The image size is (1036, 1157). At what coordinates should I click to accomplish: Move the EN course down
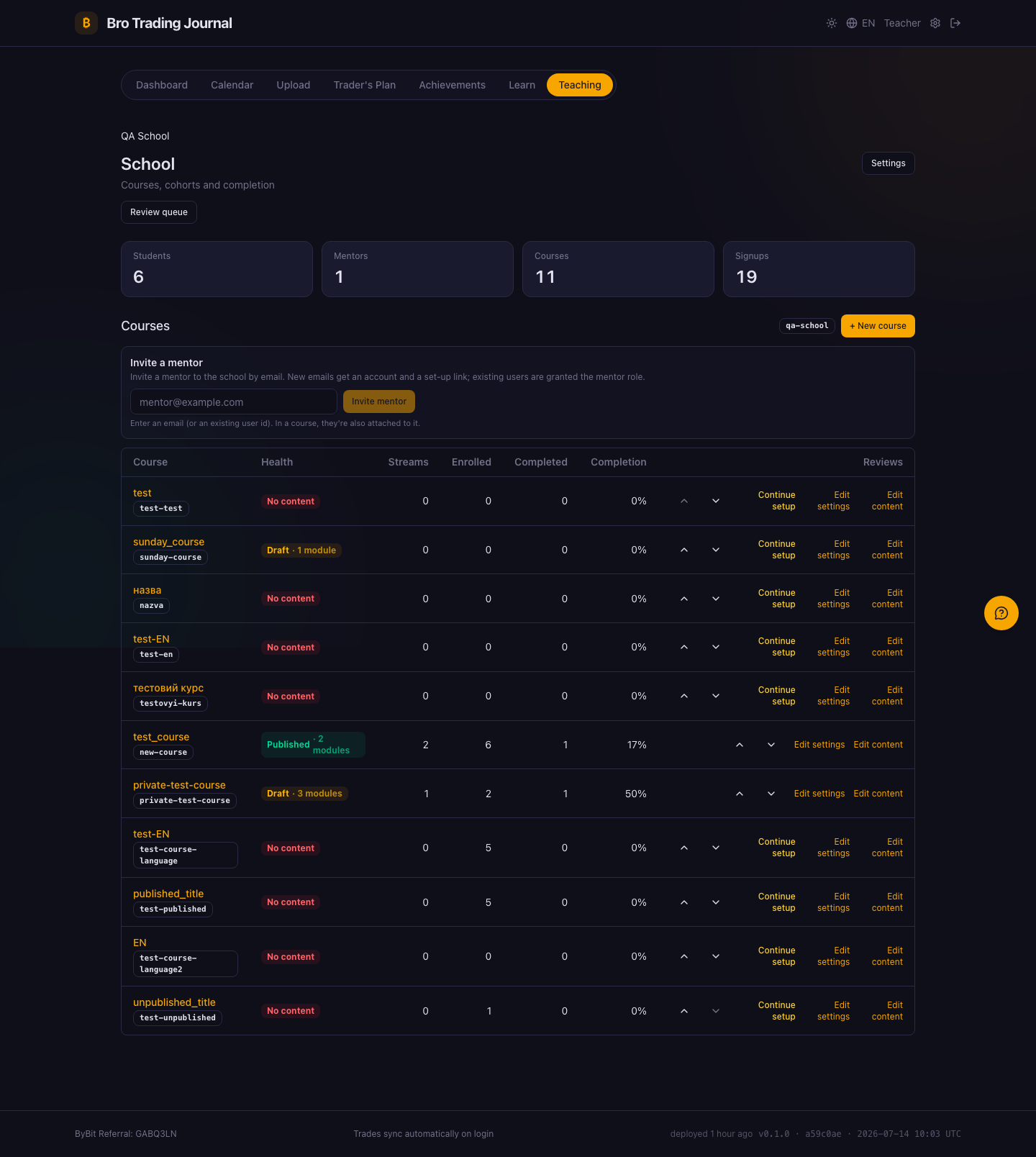pos(716,956)
